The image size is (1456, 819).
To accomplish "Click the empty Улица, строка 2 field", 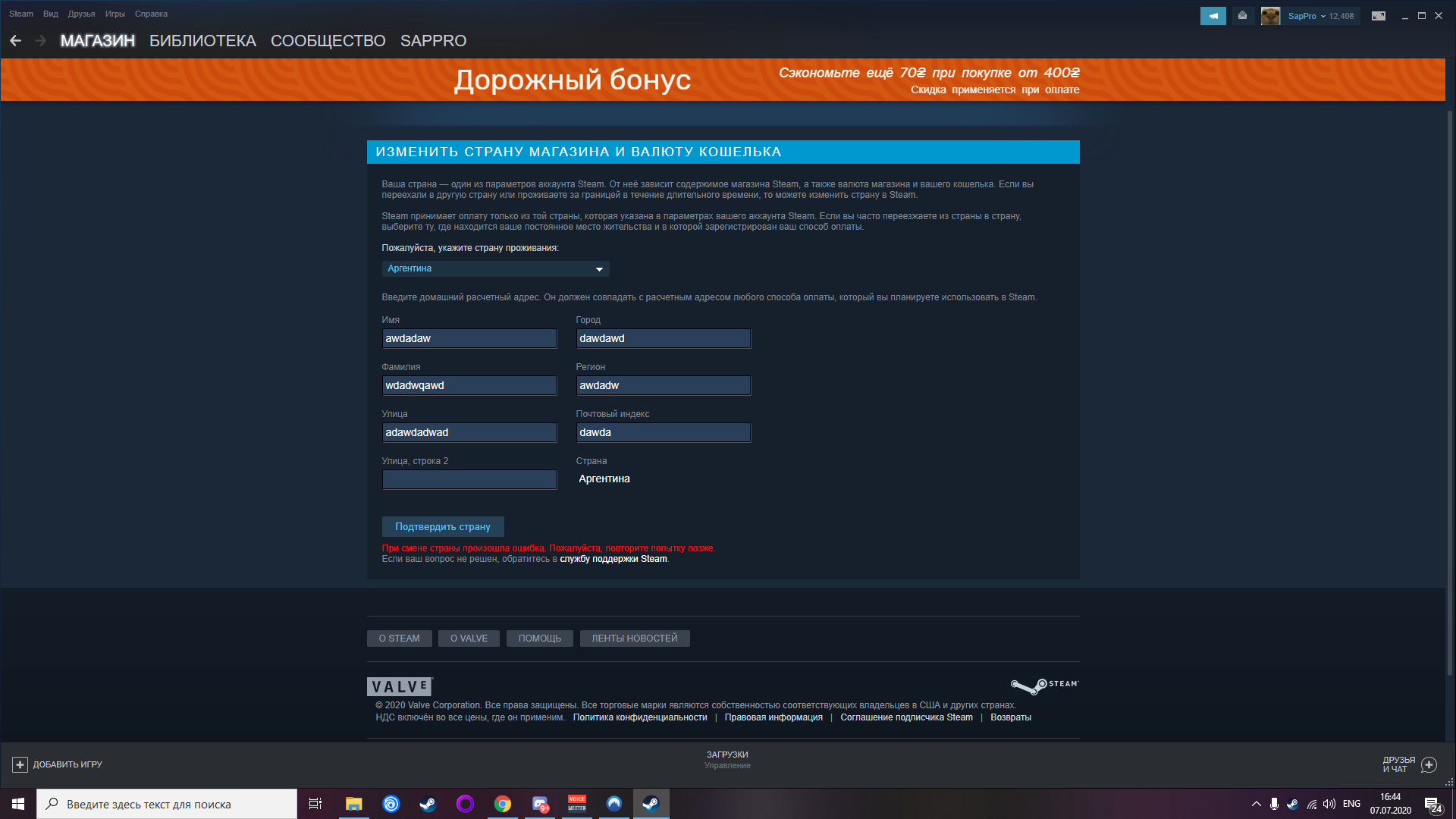I will pyautogui.click(x=469, y=479).
